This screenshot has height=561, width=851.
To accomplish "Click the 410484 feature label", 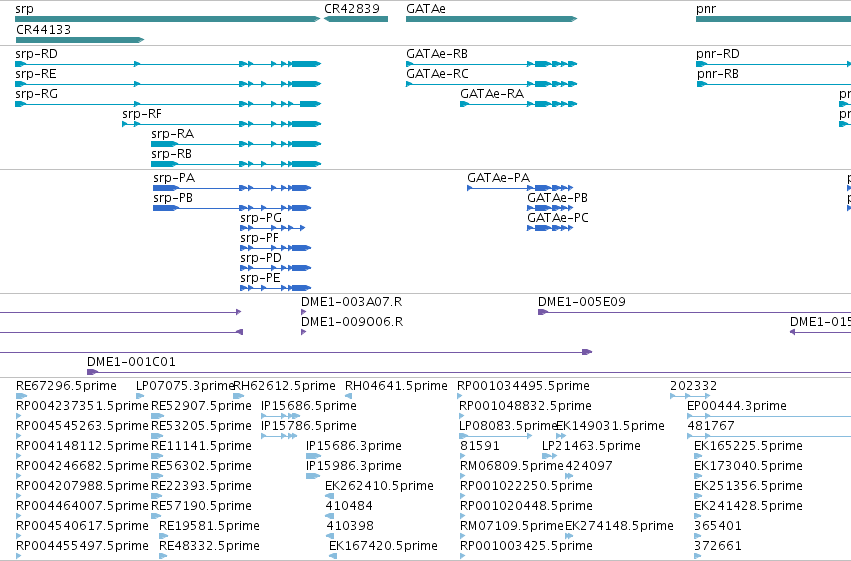I will pos(349,506).
